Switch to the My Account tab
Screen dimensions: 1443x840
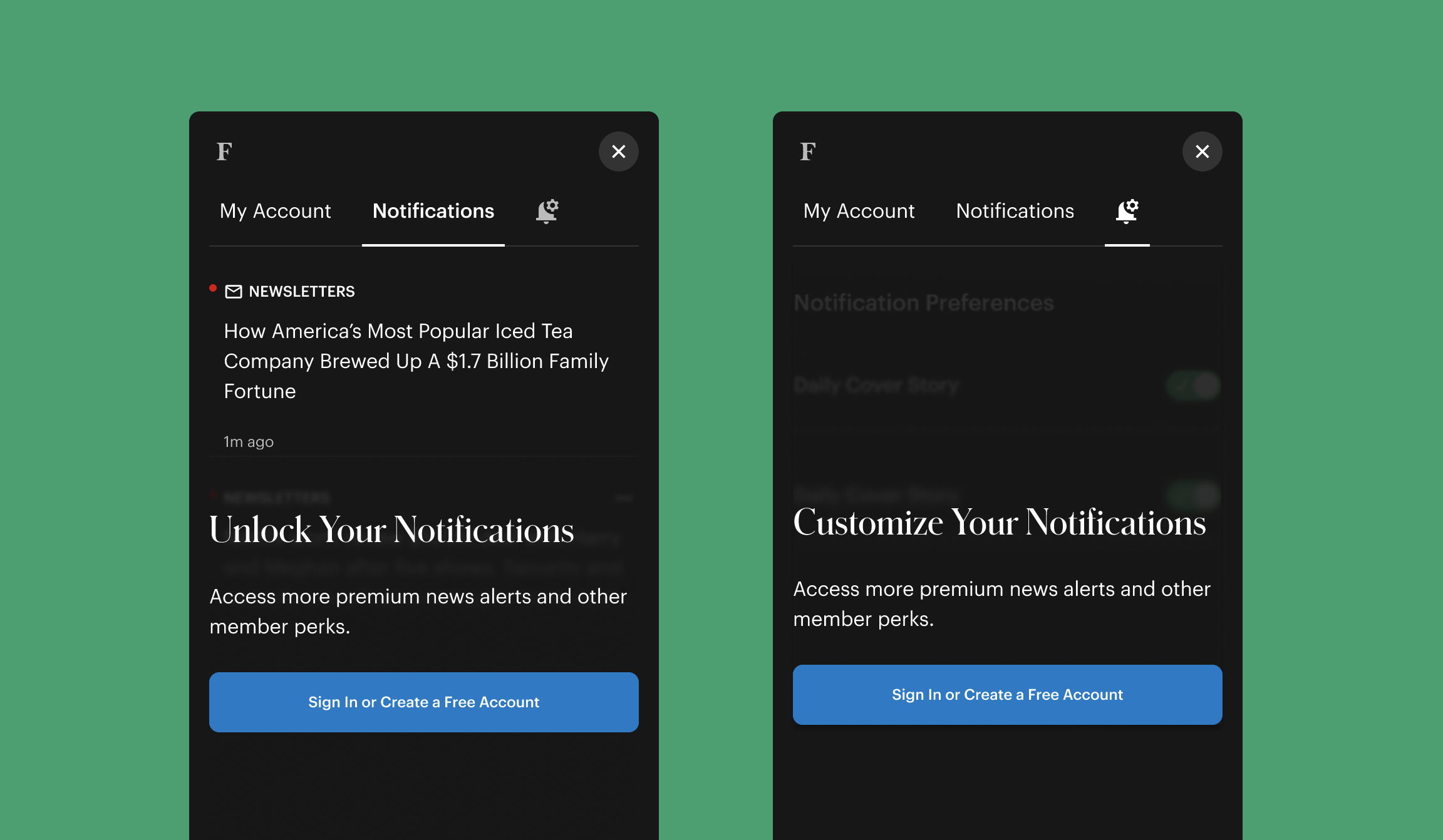coord(276,212)
